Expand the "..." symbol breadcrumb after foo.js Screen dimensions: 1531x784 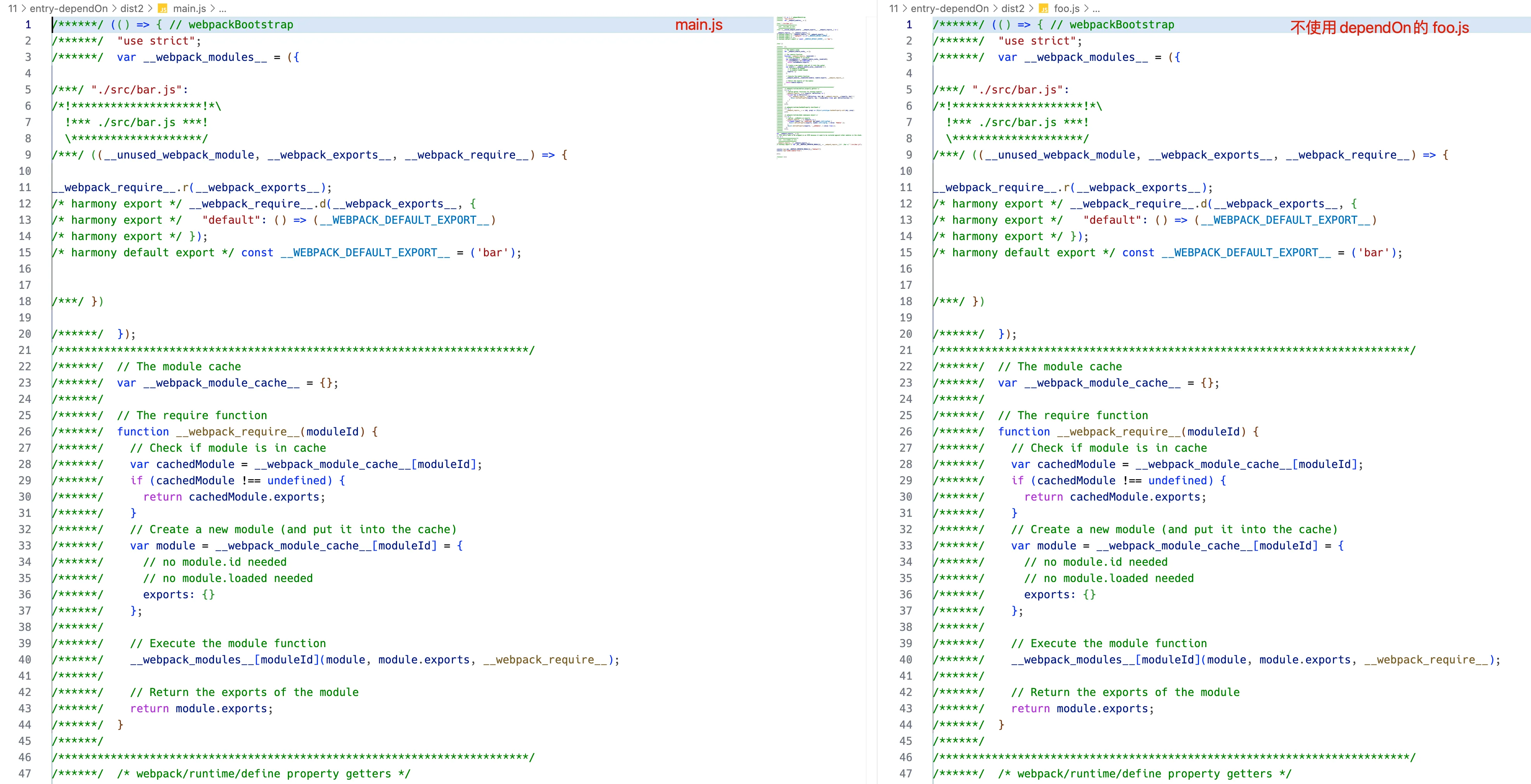pos(1096,8)
